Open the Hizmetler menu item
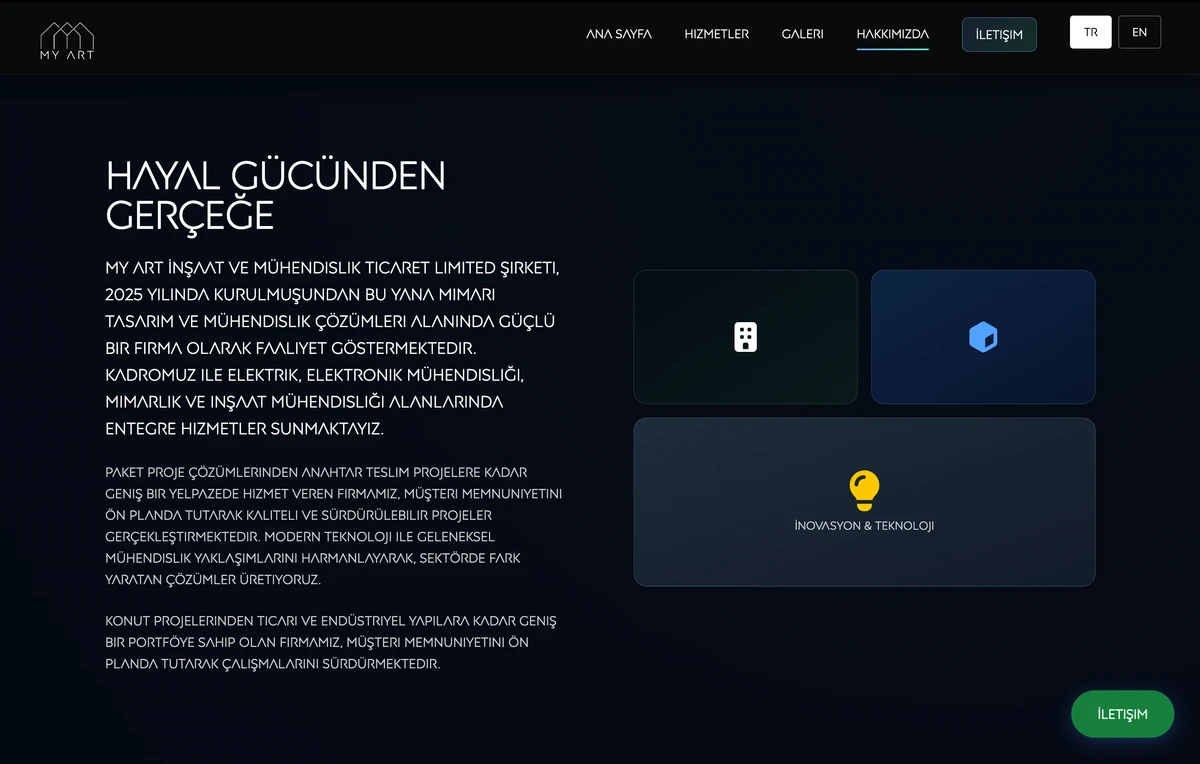This screenshot has height=764, width=1200. point(716,34)
